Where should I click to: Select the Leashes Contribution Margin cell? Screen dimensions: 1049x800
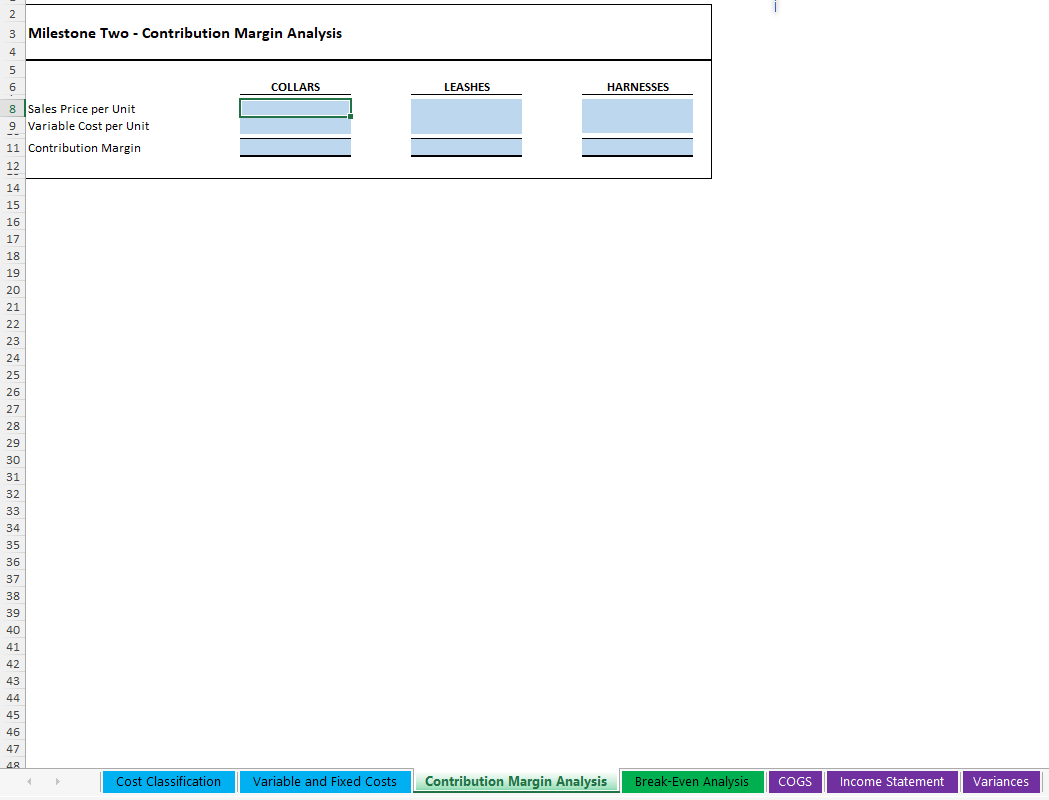click(x=466, y=147)
